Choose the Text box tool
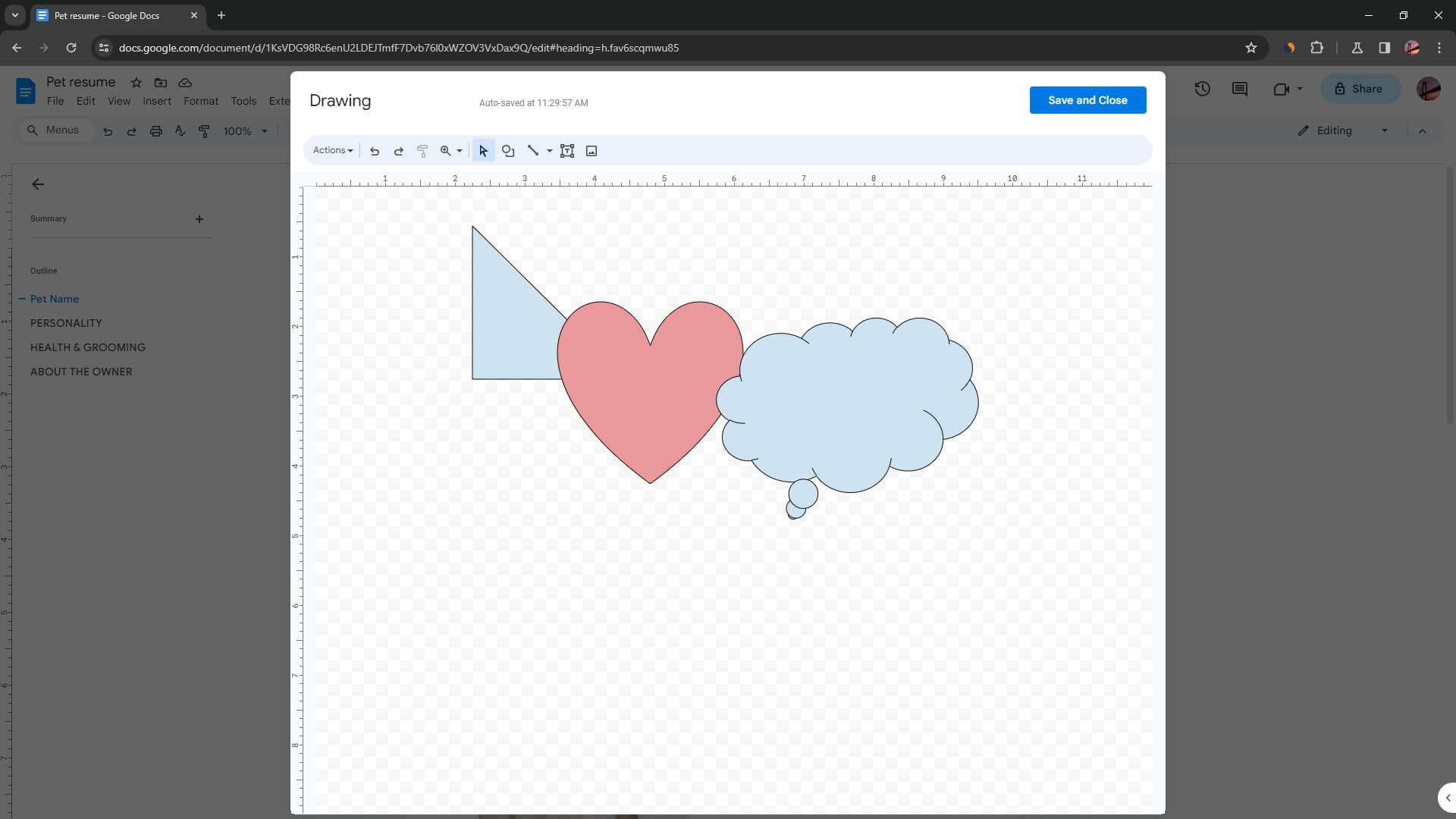The width and height of the screenshot is (1456, 819). (x=567, y=151)
